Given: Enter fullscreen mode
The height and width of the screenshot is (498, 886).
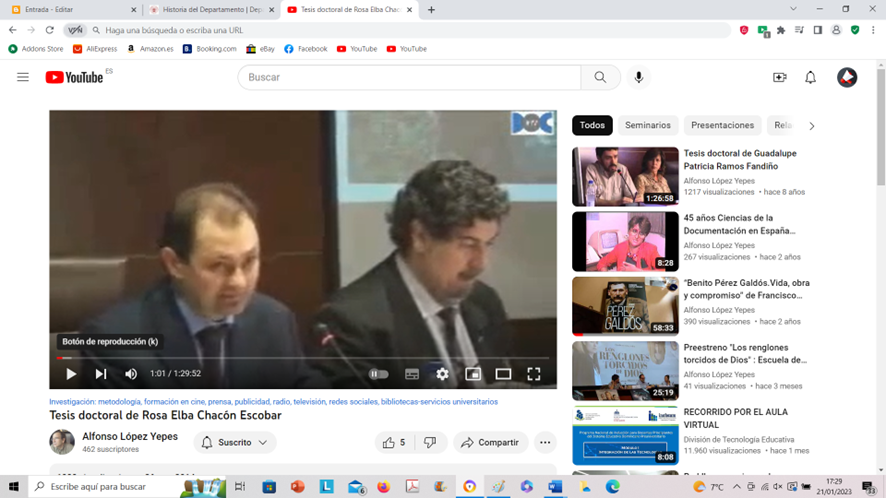Looking at the screenshot, I should 533,374.
